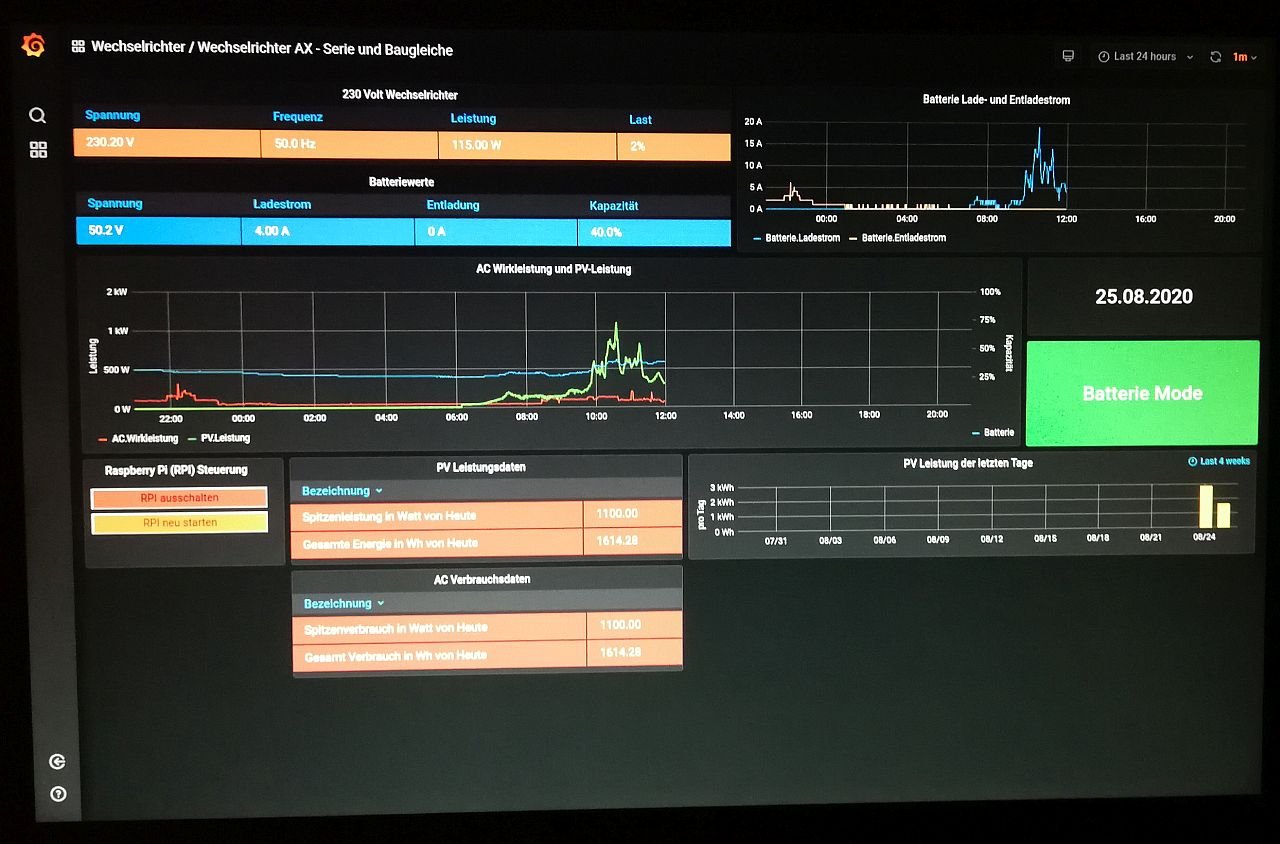Open the Dashboards grid icon in sidebar

38,150
